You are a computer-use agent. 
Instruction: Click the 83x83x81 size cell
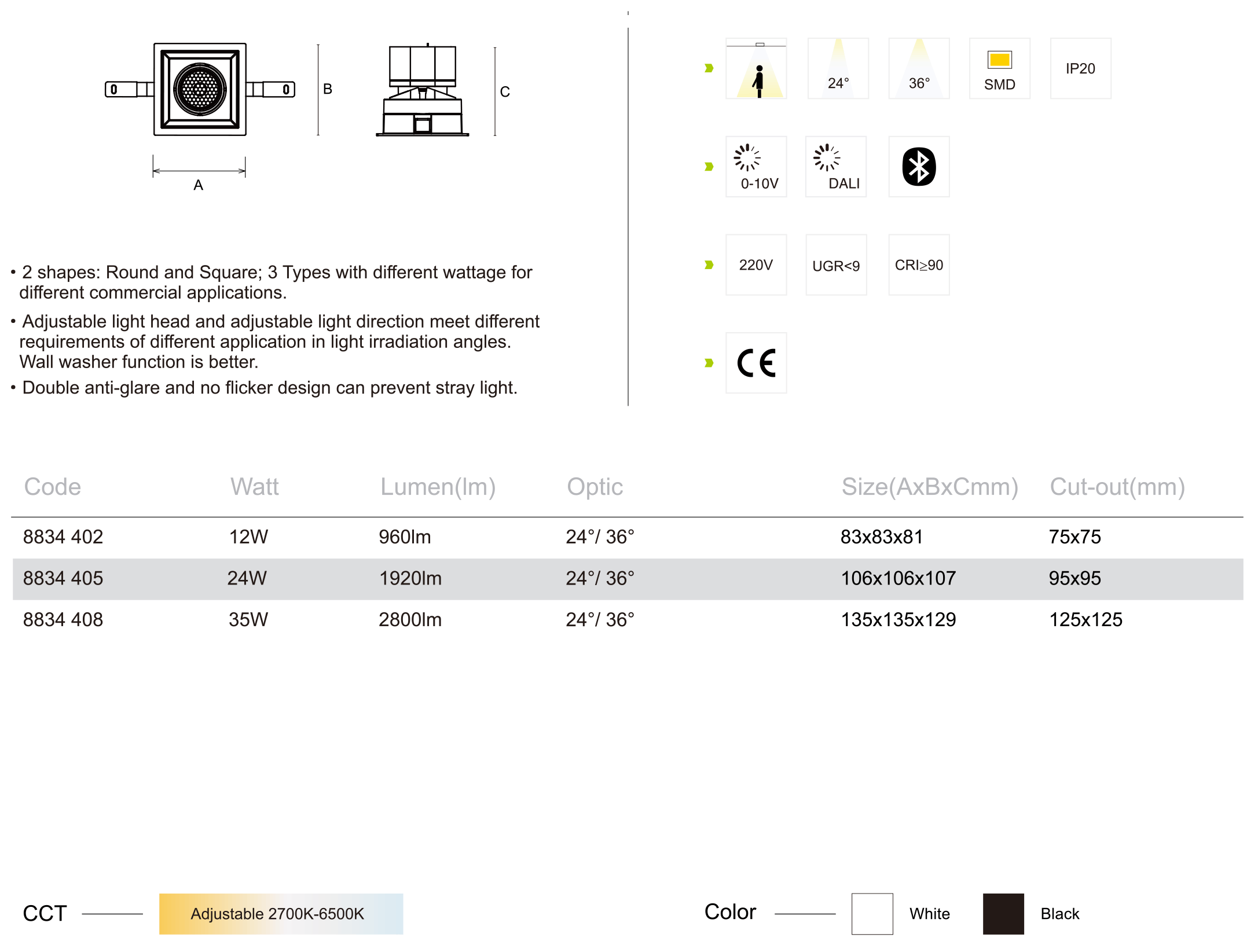tap(882, 537)
